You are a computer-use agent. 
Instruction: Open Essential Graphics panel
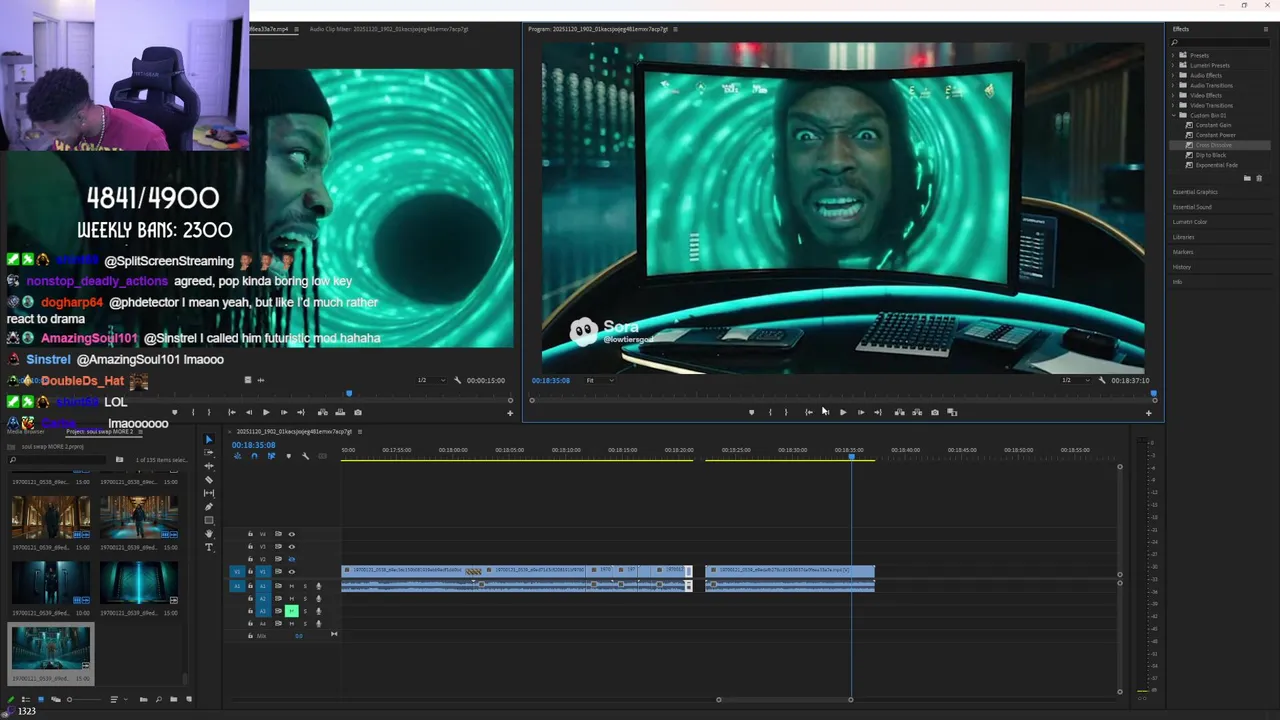1195,192
